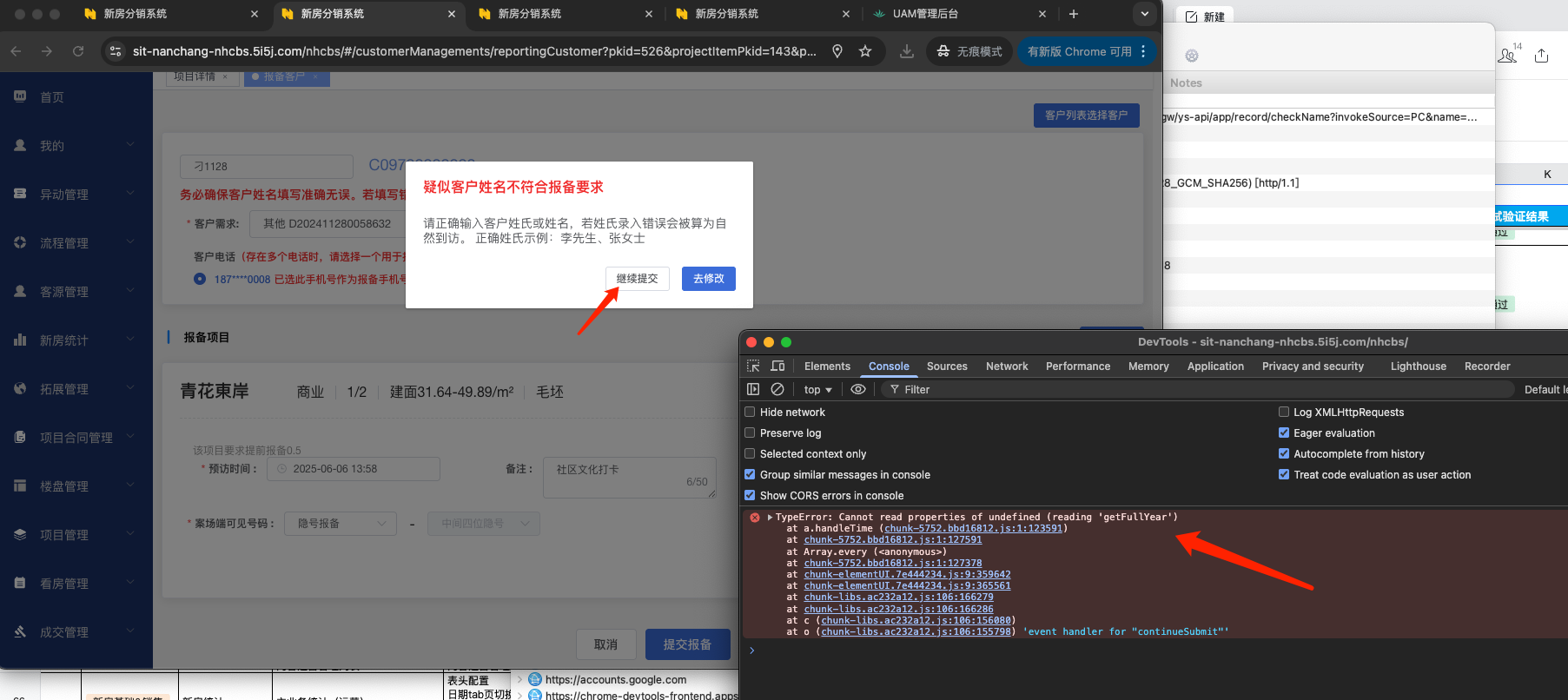1568x700 pixels.
Task: Toggle DevTools console sidebar icon
Action: 753,389
